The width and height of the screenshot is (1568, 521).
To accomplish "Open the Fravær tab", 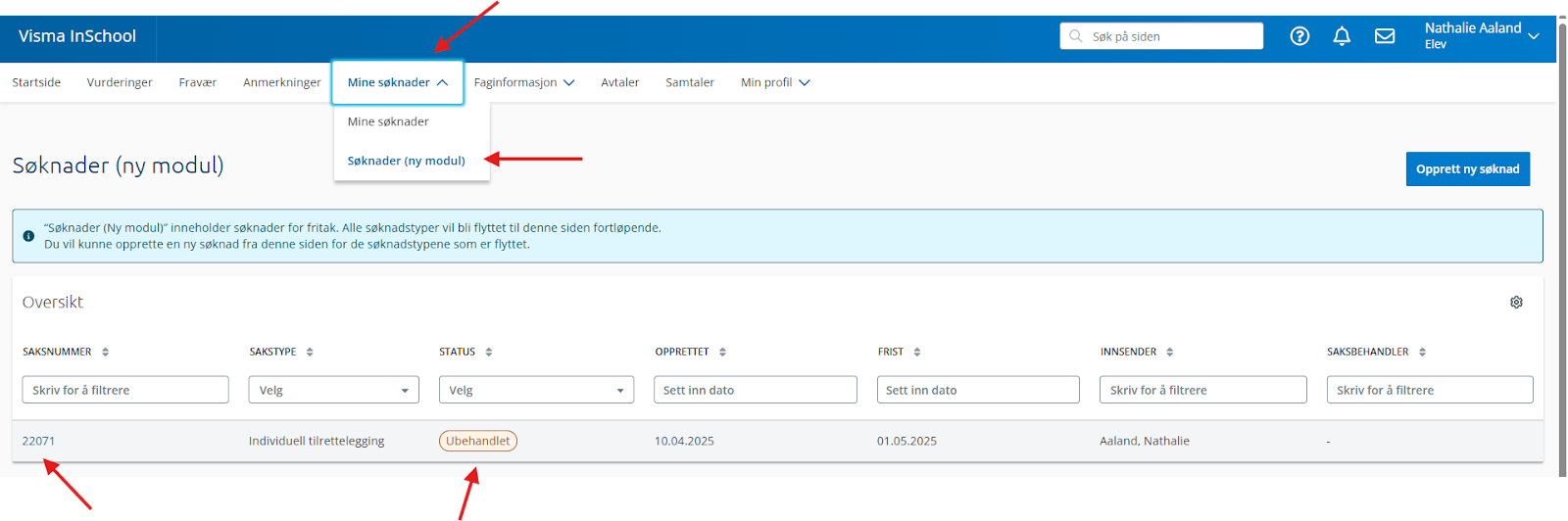I will click(x=198, y=82).
